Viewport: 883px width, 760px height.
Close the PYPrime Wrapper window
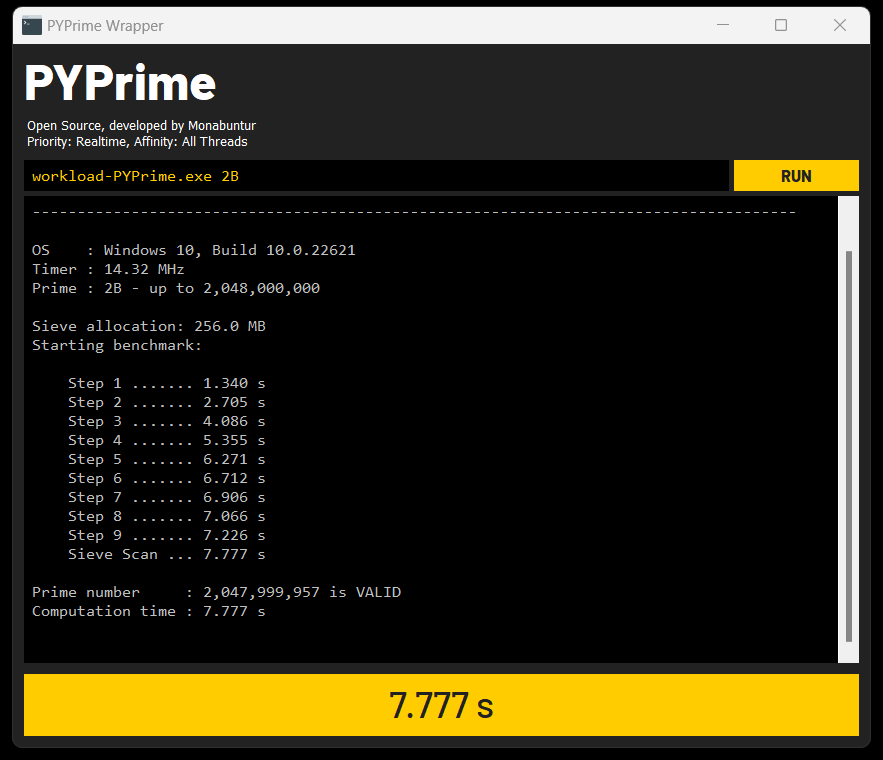pos(840,25)
